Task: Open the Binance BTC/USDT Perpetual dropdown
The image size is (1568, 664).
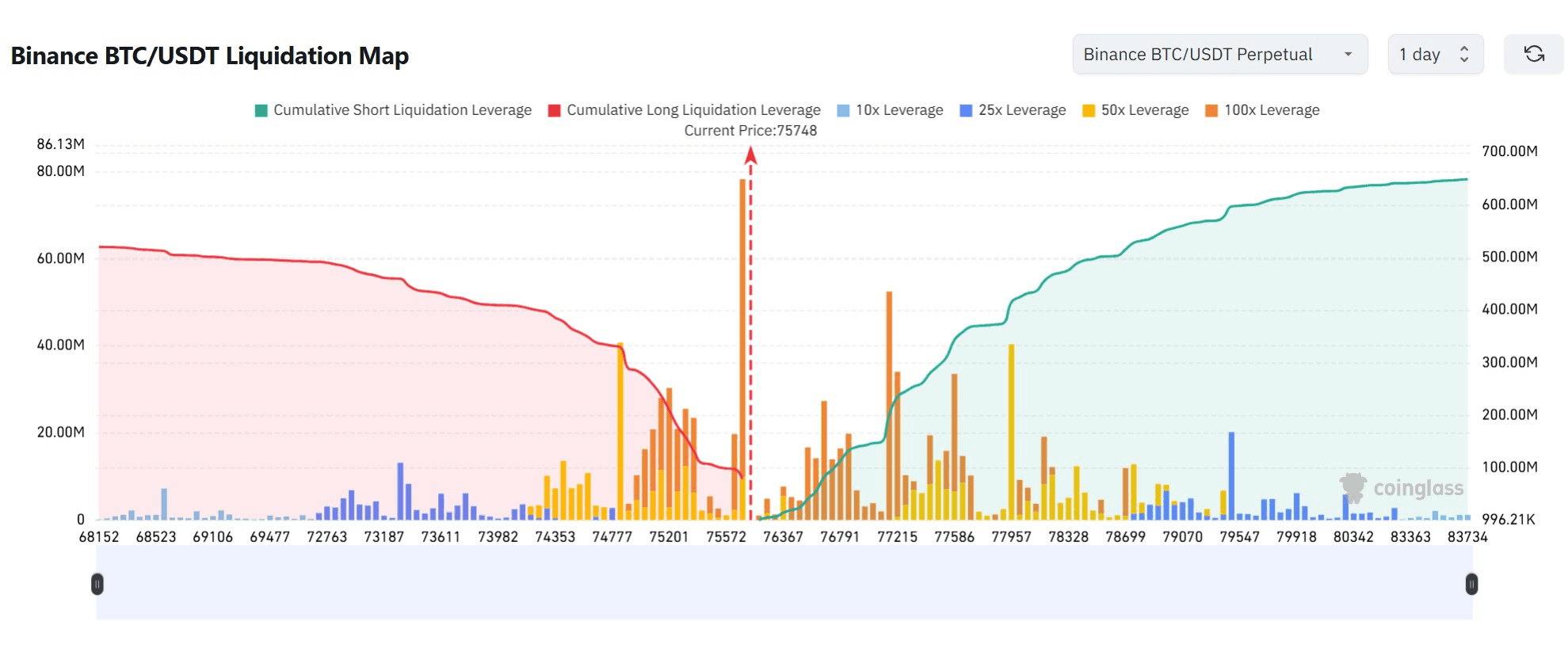Action: pyautogui.click(x=1219, y=54)
